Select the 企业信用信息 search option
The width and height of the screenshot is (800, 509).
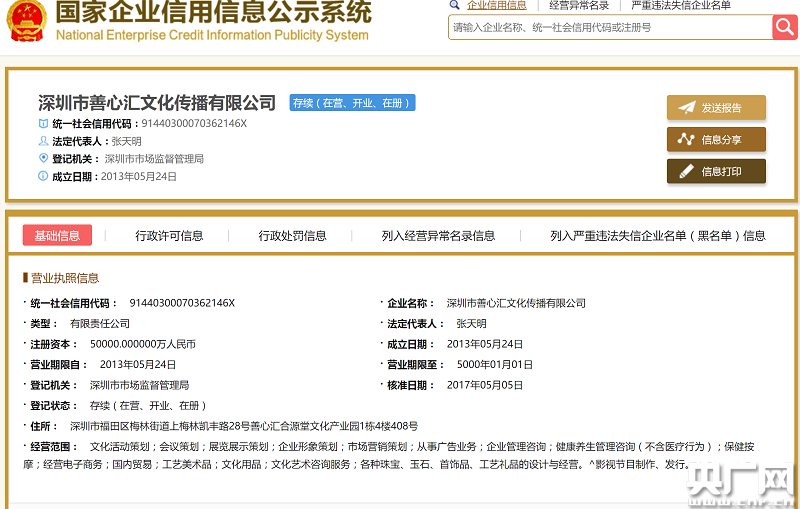[x=496, y=5]
